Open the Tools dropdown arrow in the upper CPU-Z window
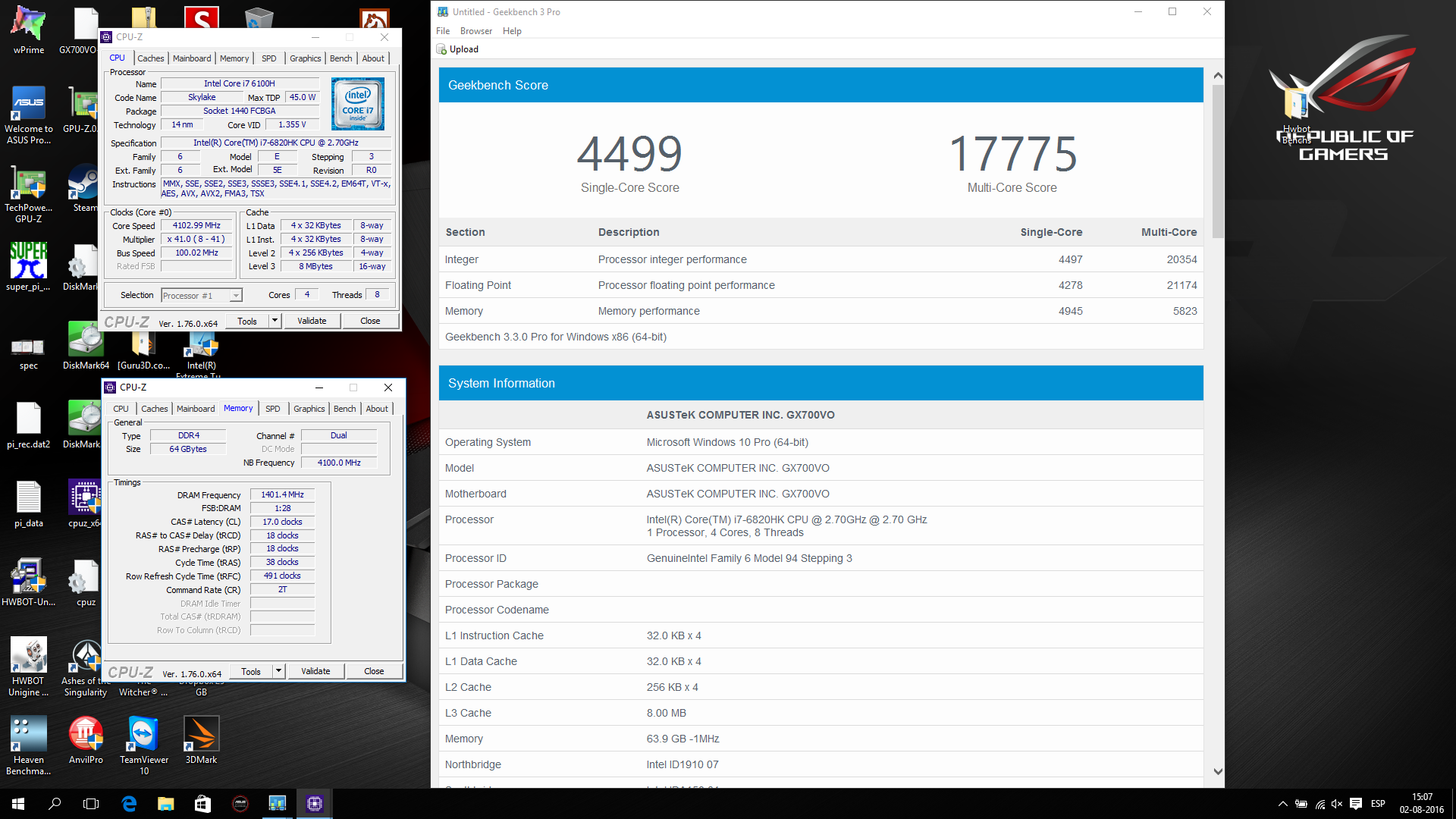This screenshot has width=1456, height=819. click(275, 321)
